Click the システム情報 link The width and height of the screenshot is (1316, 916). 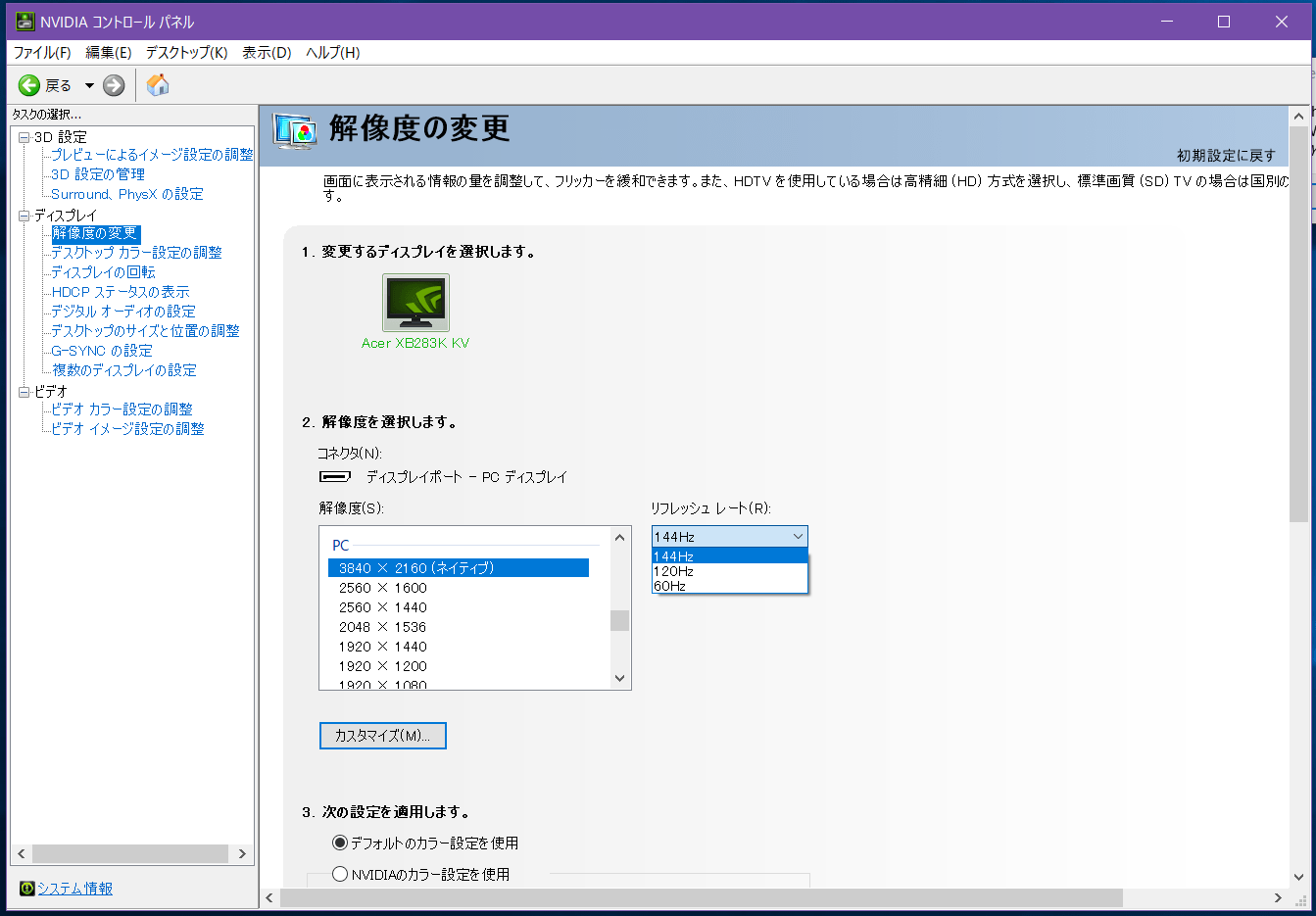coord(74,889)
